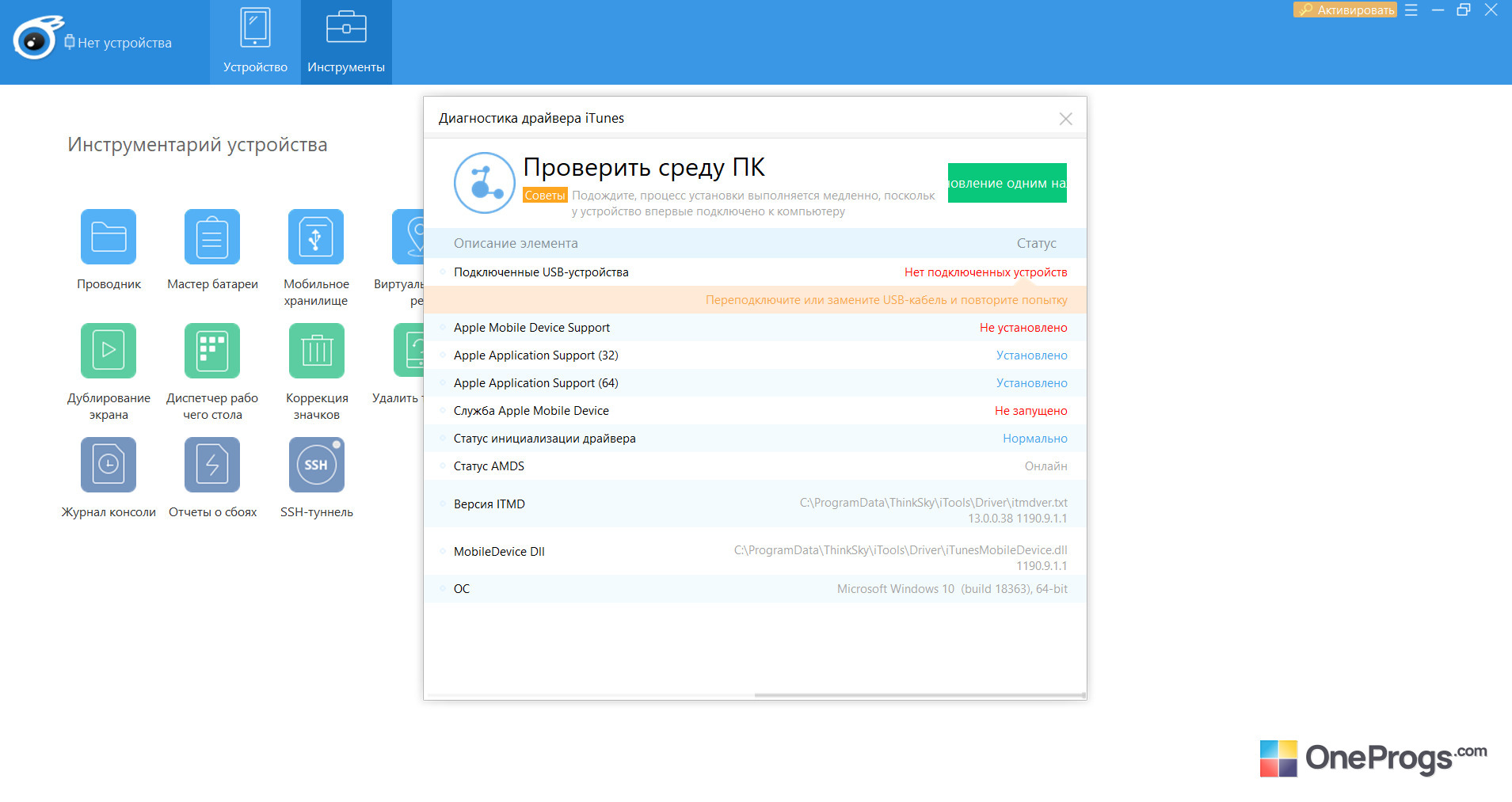Open Мобильное хранилище storage tool

click(x=316, y=237)
